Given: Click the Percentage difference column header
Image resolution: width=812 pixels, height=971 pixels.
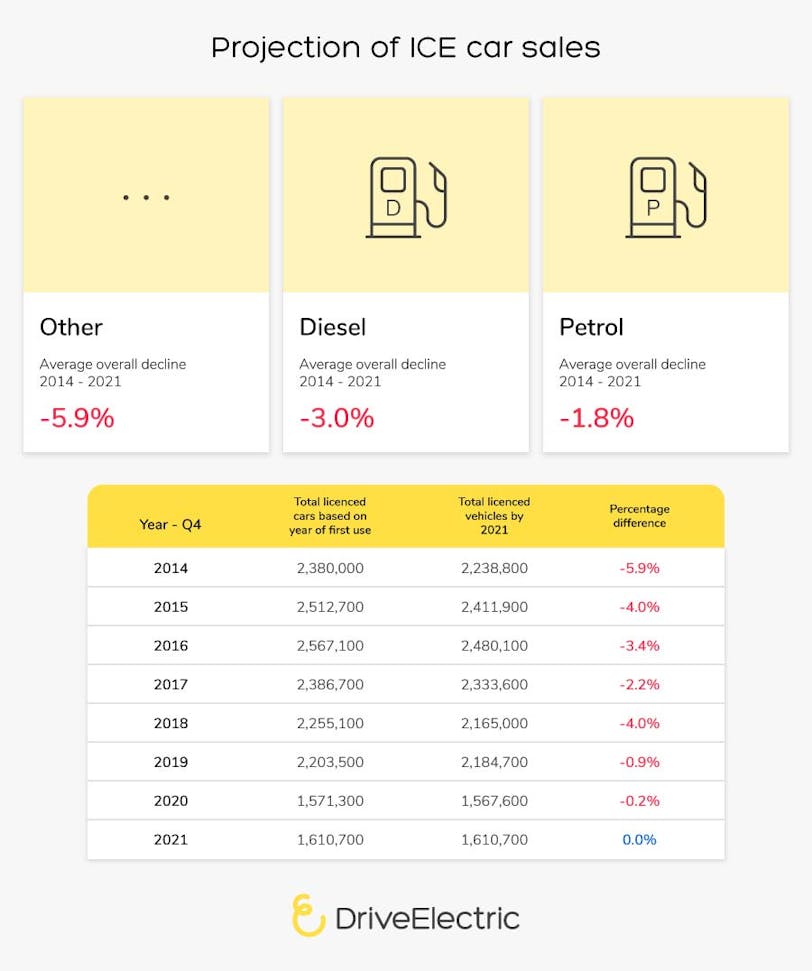Looking at the screenshot, I should pyautogui.click(x=639, y=516).
